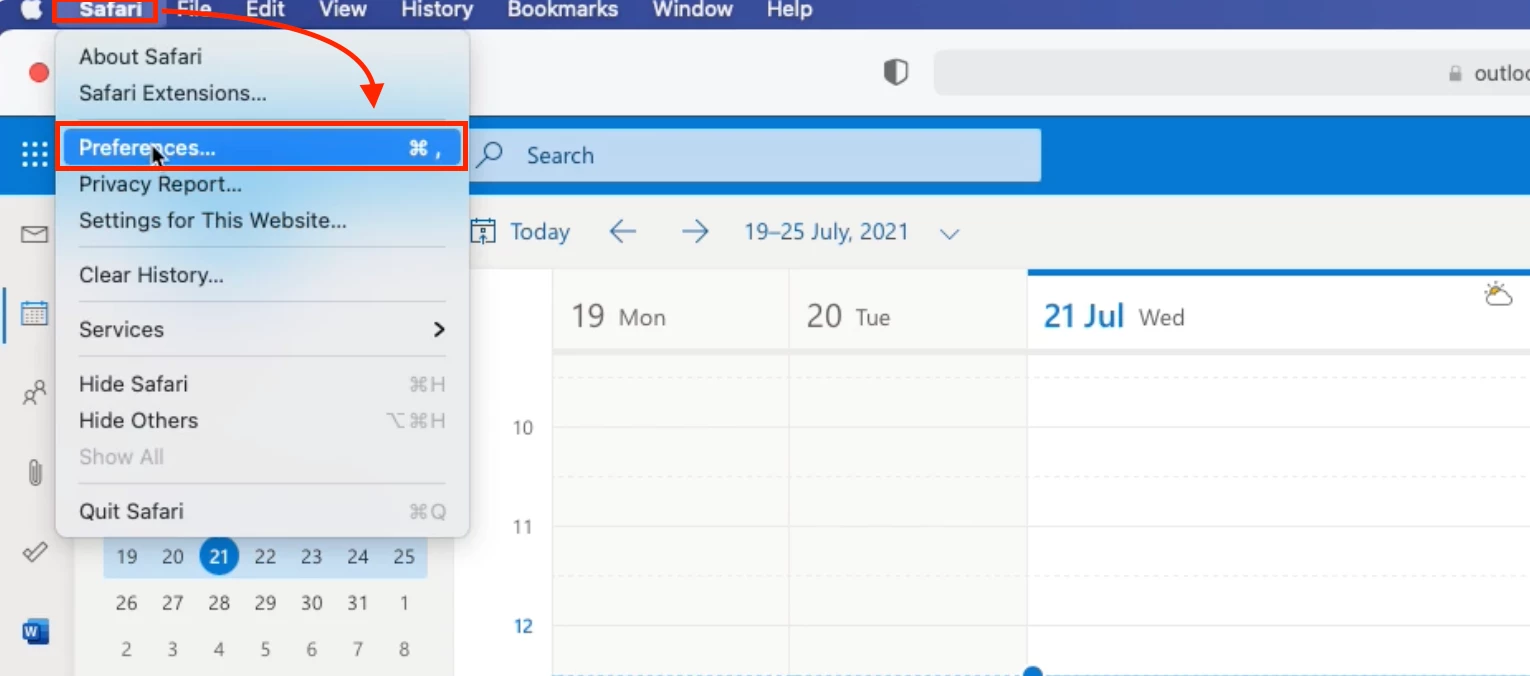Screen dimensions: 1530x676
Task: Open Privacy Report…
Action: (x=262, y=184)
